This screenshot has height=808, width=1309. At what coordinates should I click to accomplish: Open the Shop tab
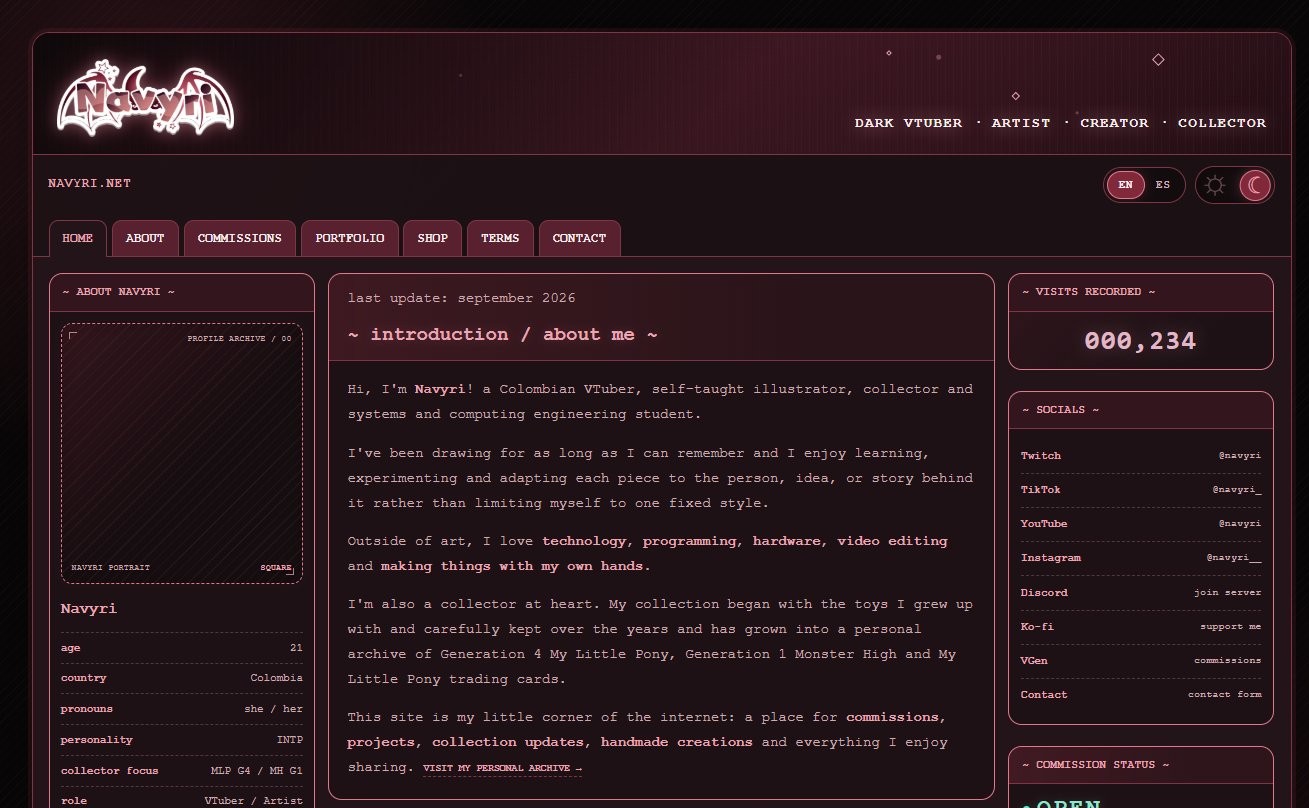433,238
